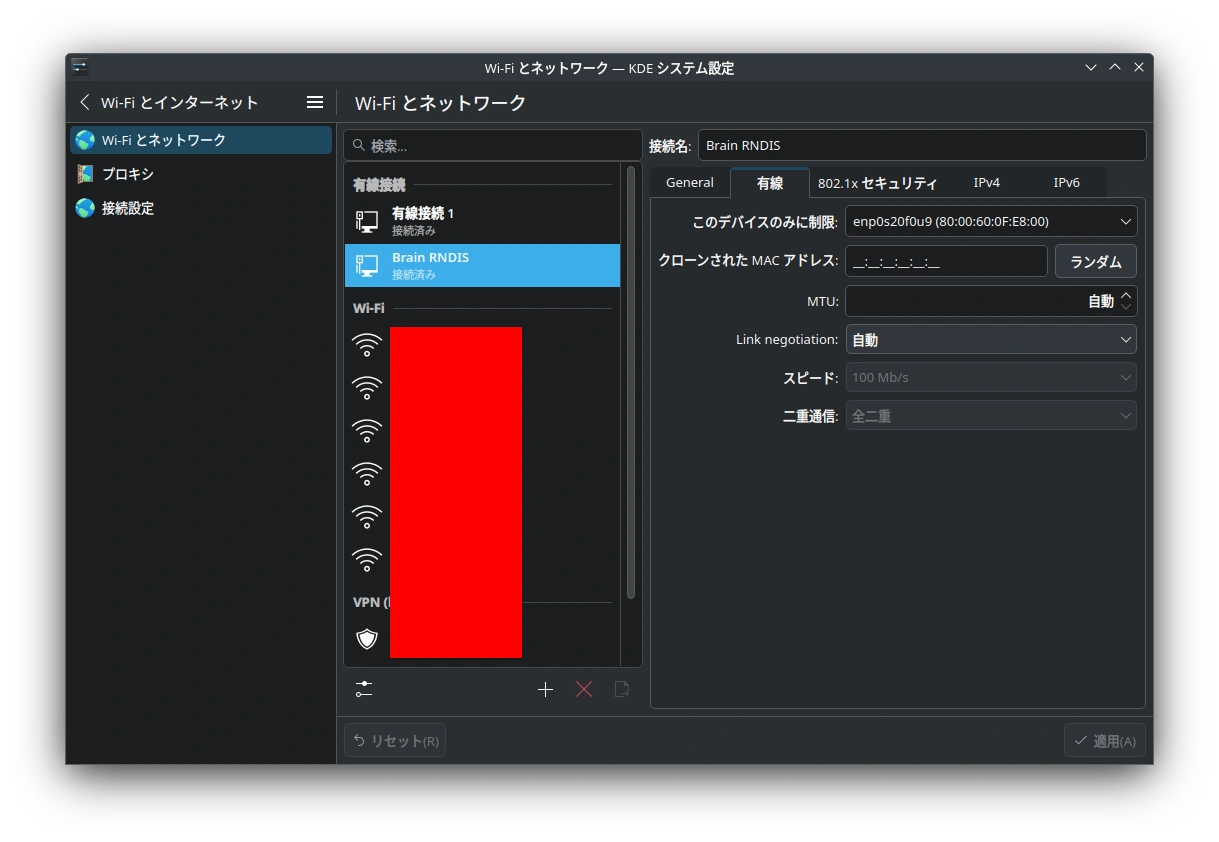
Task: Select 有線接続 1 connection
Action: click(x=482, y=221)
